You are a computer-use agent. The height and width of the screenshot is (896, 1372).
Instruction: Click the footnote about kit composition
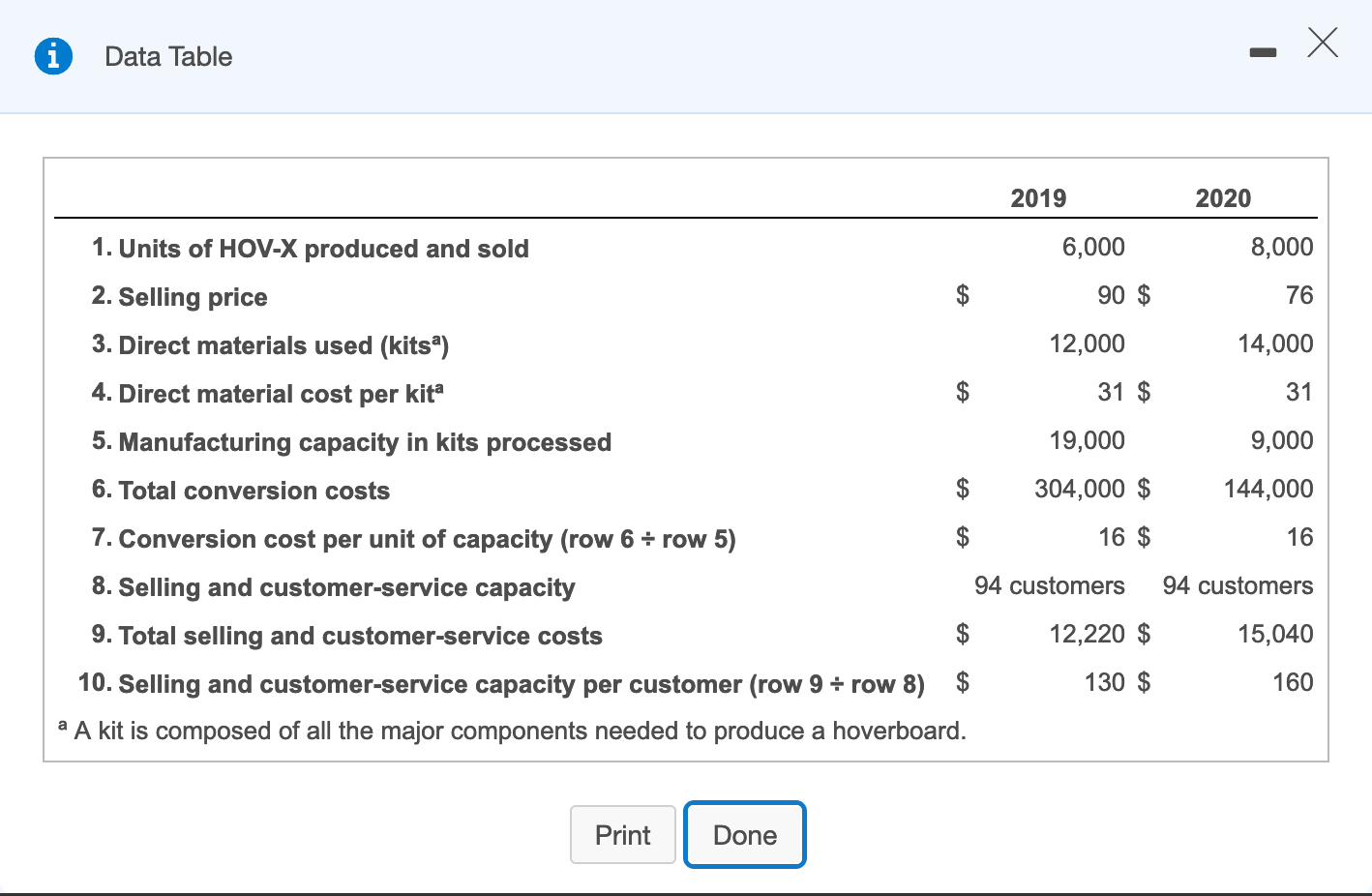(x=512, y=730)
